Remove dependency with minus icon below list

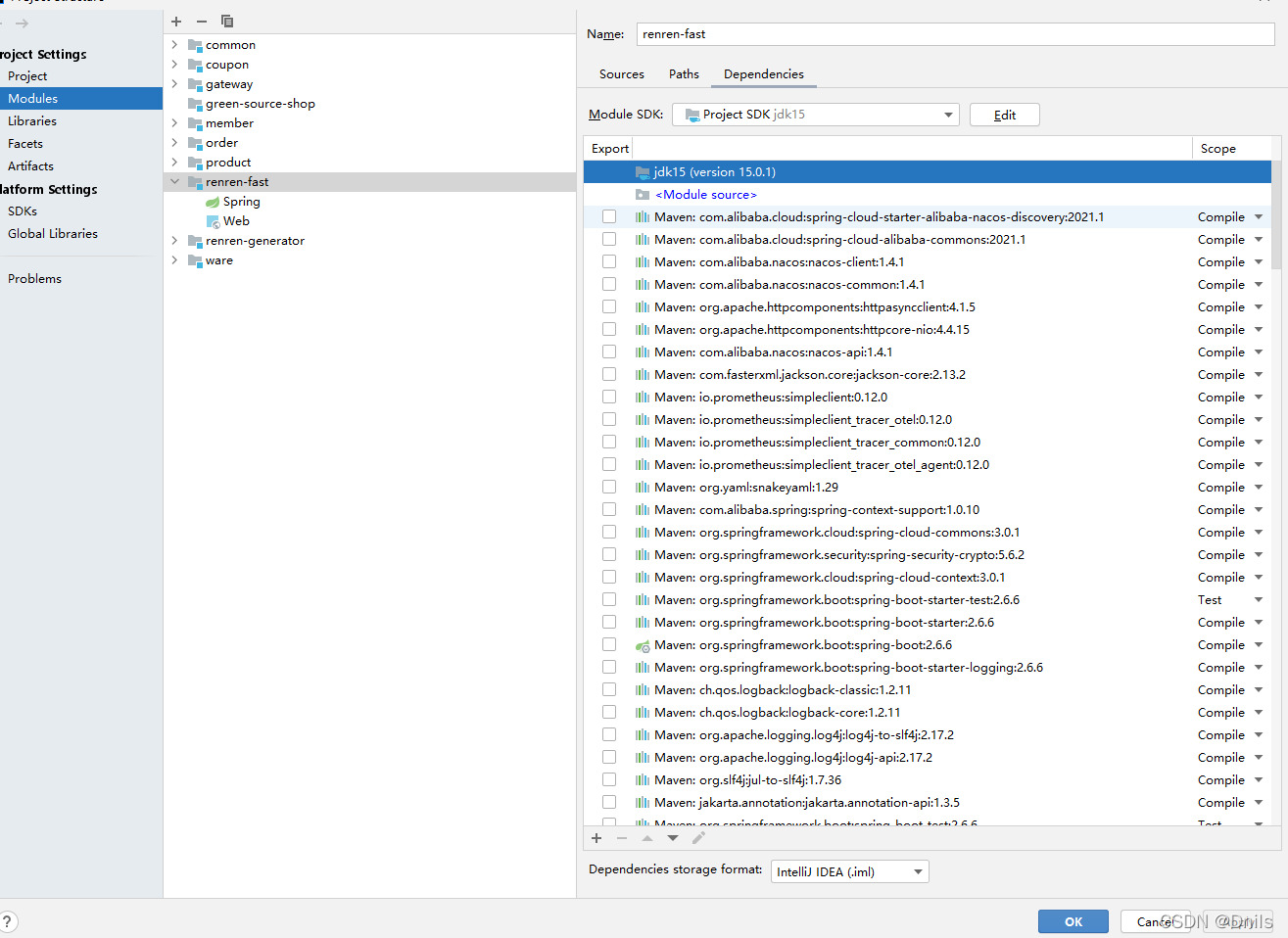622,838
